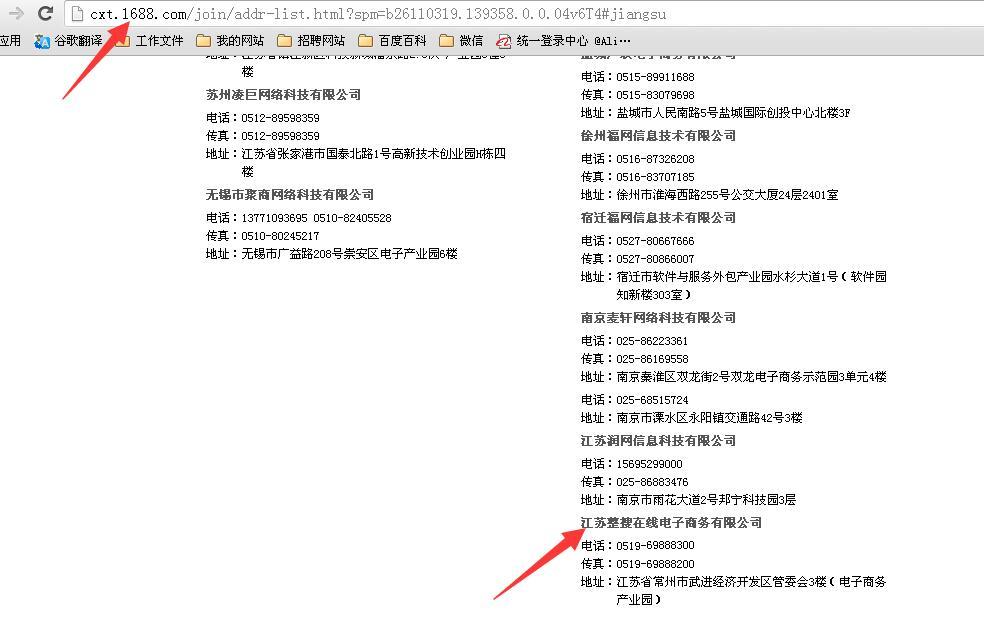Image resolution: width=984 pixels, height=633 pixels.
Task: Open the 应用 apps bookmark
Action: [x=10, y=41]
